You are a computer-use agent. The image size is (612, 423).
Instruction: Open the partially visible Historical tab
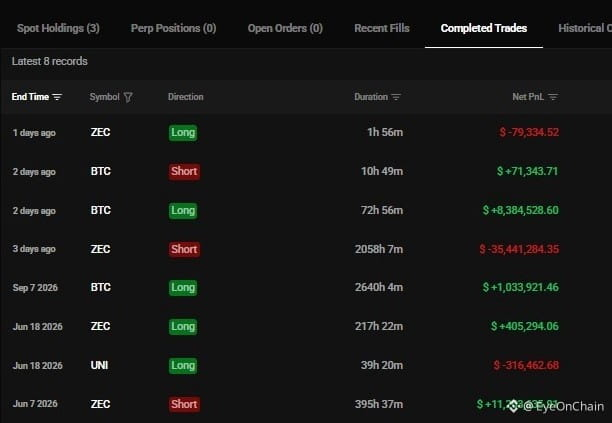(585, 28)
